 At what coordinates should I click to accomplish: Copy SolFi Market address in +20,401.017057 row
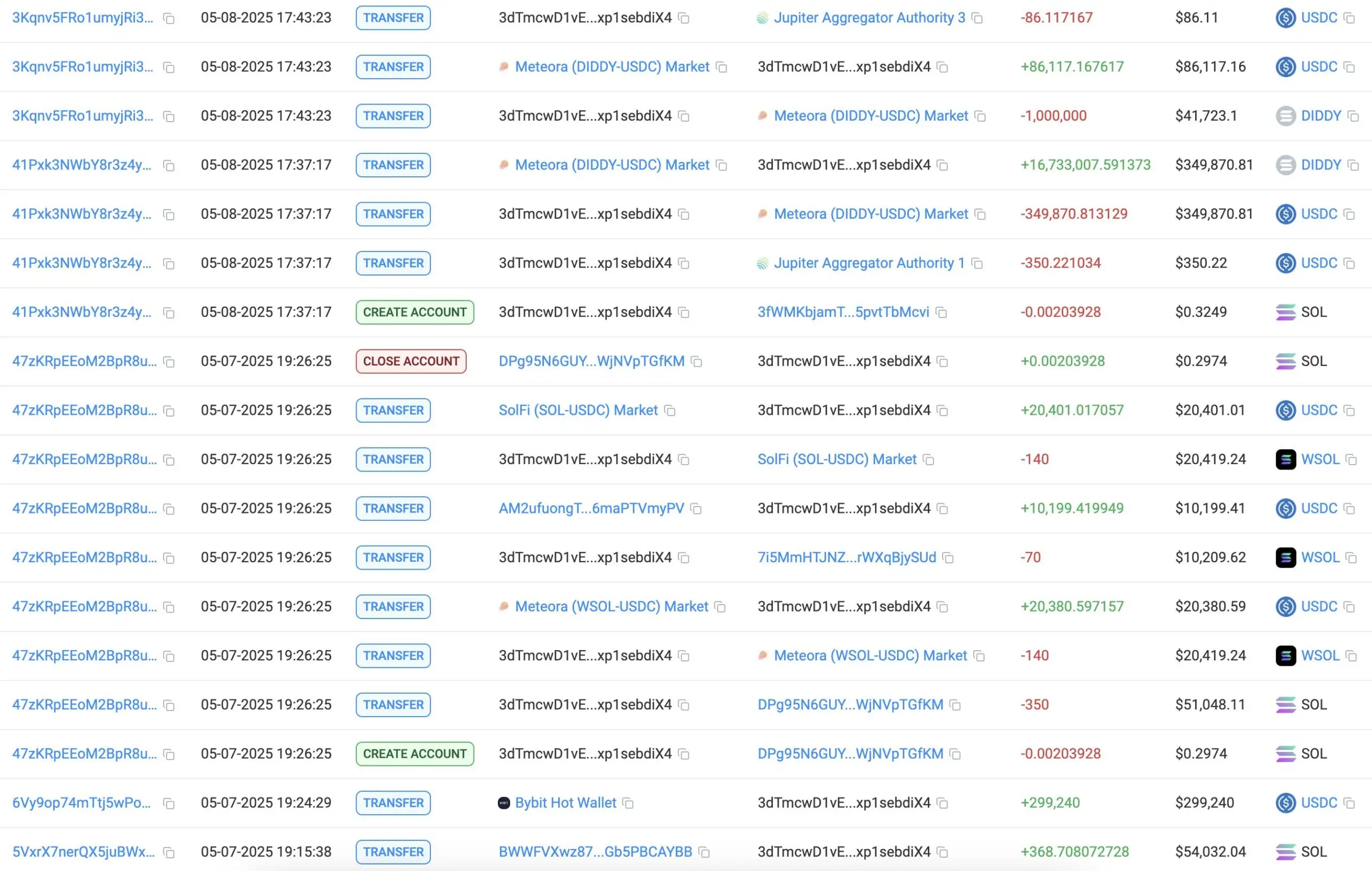pyautogui.click(x=670, y=411)
